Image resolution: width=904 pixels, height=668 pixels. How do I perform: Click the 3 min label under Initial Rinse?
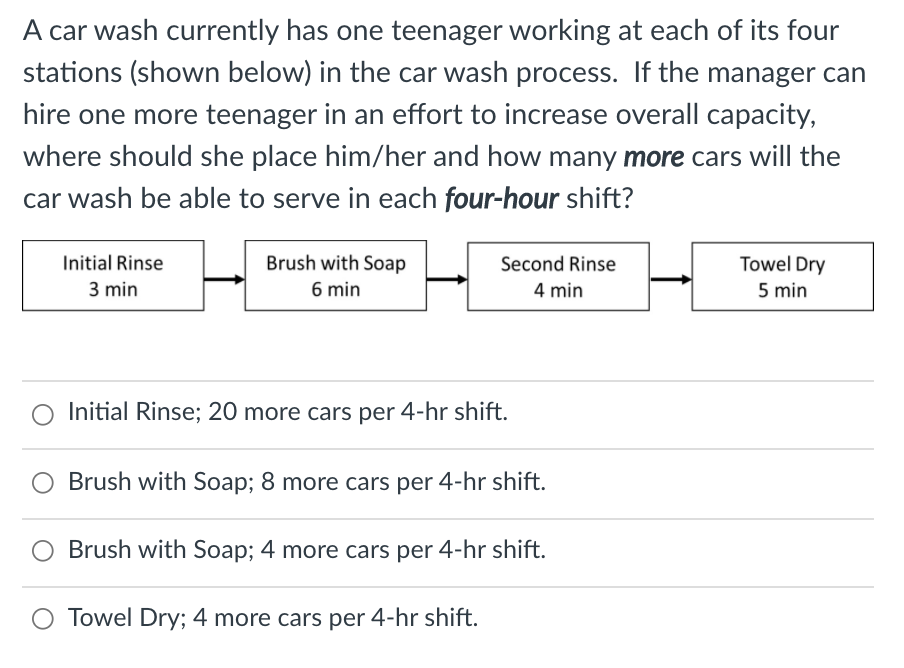(x=112, y=289)
